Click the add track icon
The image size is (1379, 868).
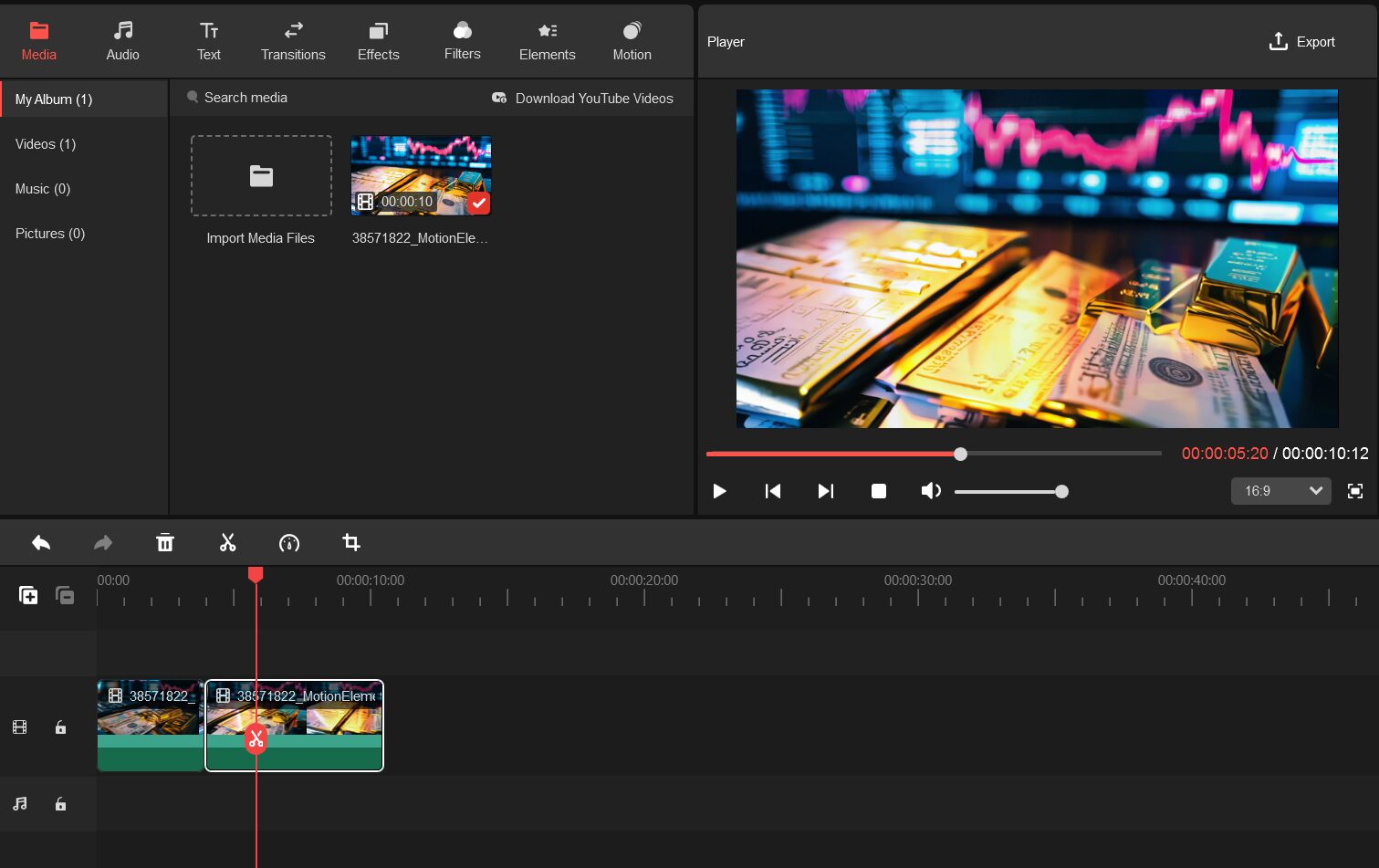pyautogui.click(x=28, y=595)
